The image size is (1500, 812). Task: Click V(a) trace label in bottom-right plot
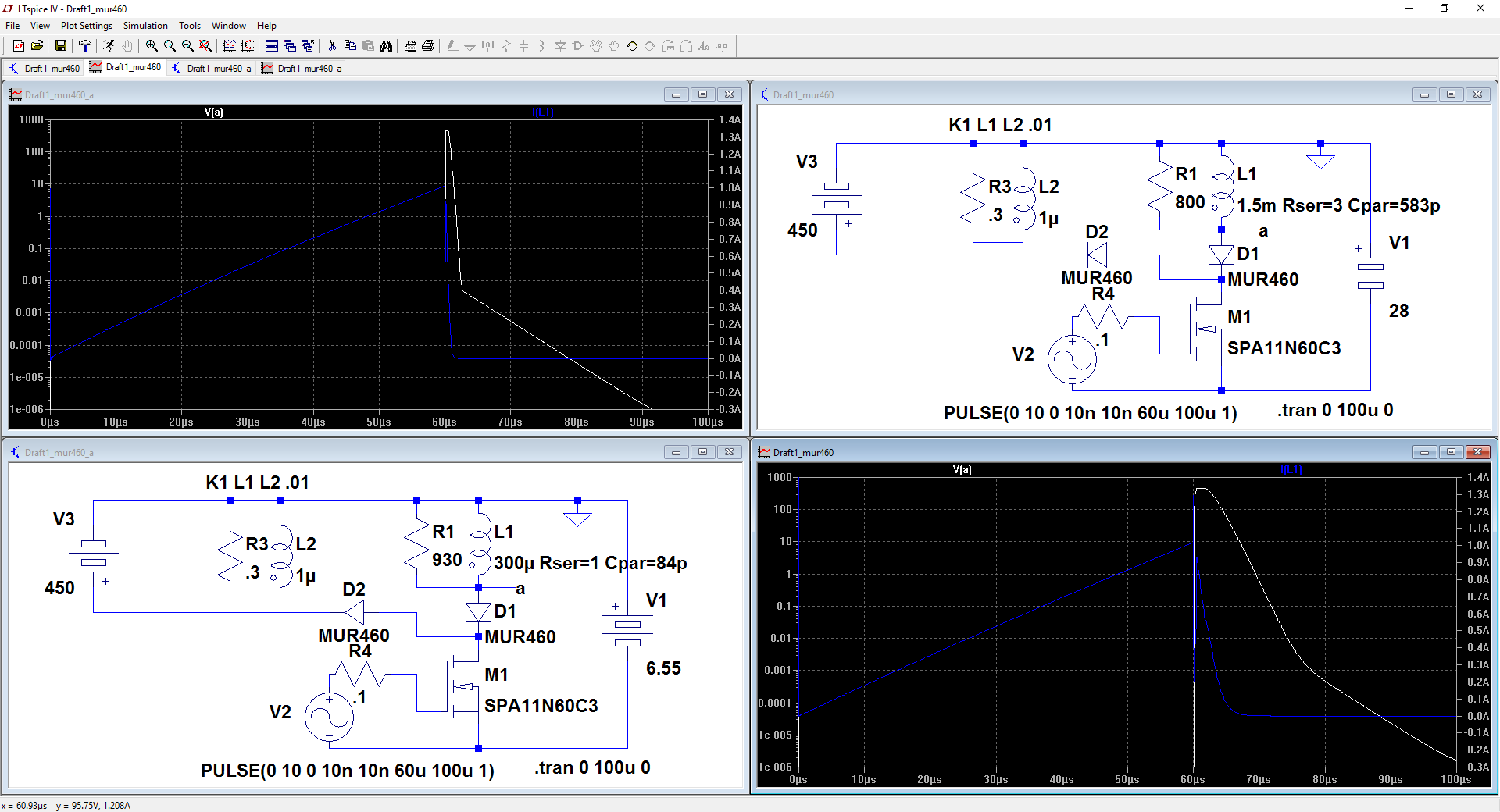(962, 470)
